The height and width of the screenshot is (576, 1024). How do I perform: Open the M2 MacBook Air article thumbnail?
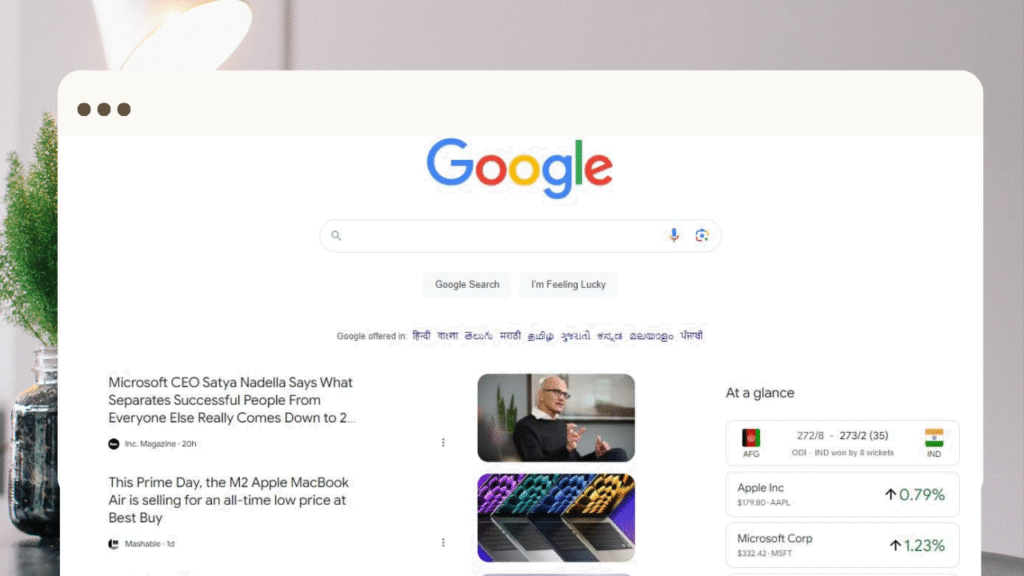[556, 518]
